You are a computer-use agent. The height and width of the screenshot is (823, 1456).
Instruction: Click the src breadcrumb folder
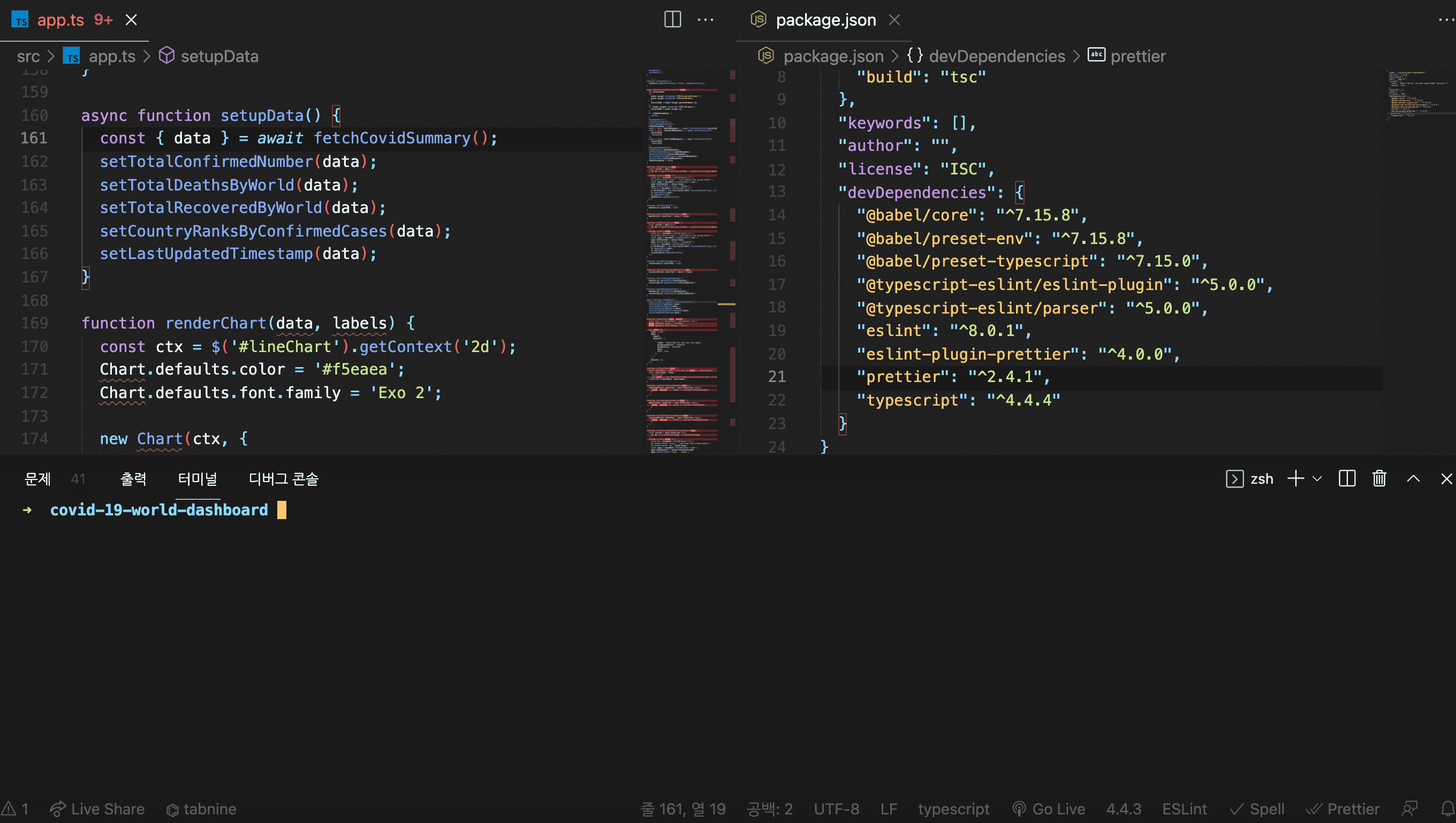coord(28,56)
